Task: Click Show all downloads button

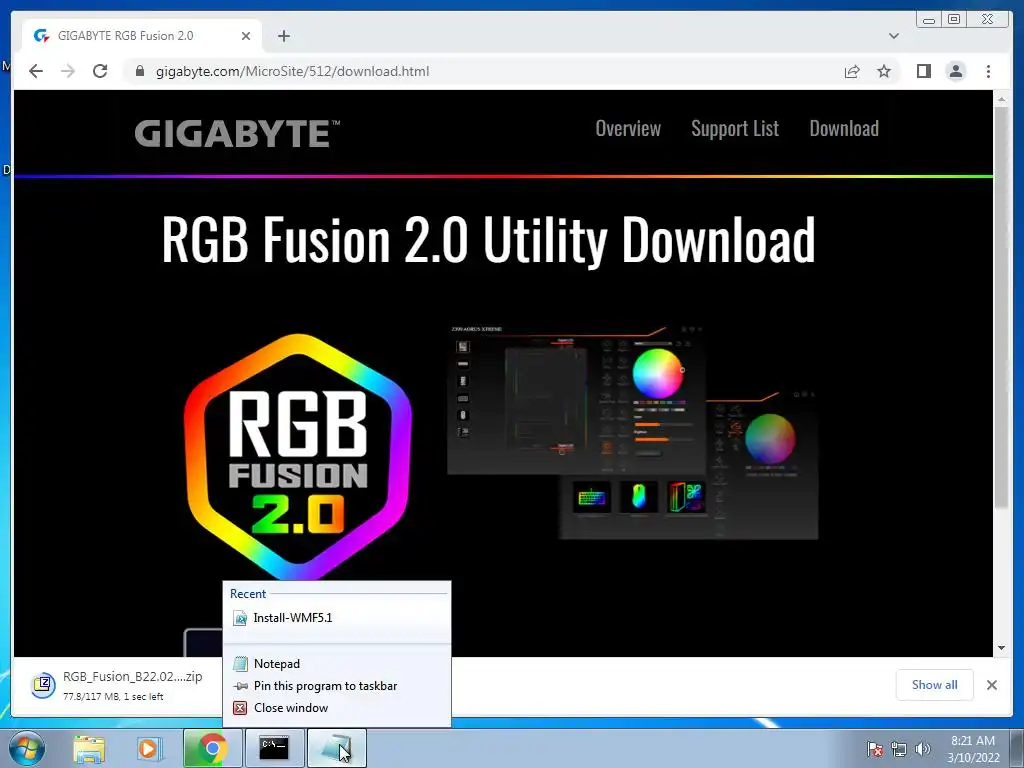Action: tap(935, 684)
